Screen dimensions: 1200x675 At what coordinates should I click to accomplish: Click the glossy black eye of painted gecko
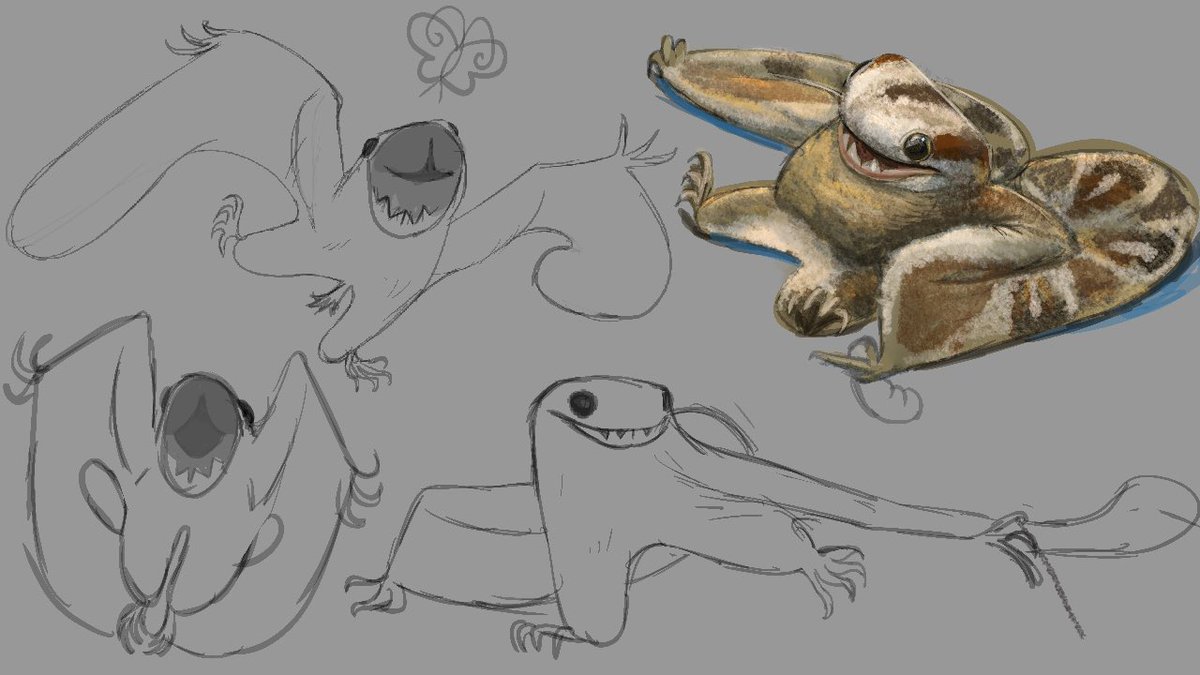pos(915,148)
